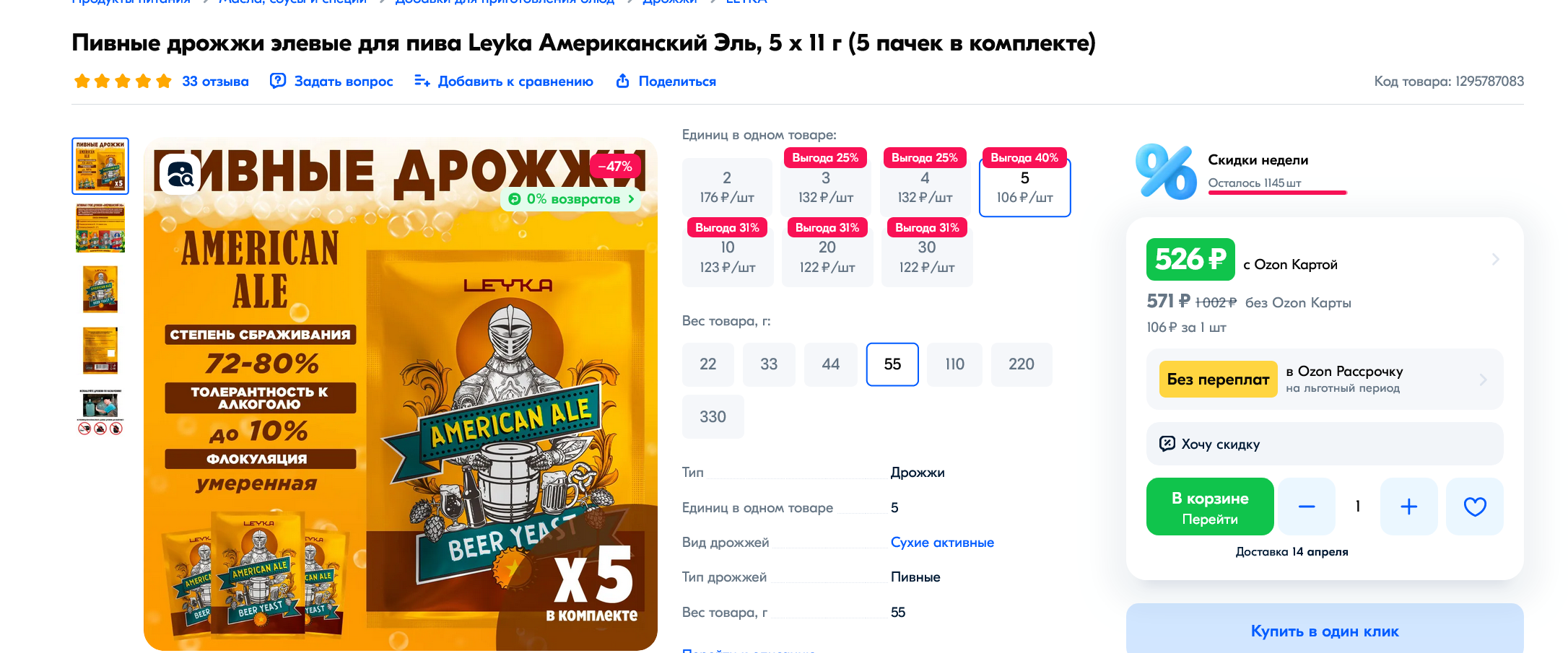Open the 0% возвратов badge arrow
1568x653 pixels.
point(631,199)
